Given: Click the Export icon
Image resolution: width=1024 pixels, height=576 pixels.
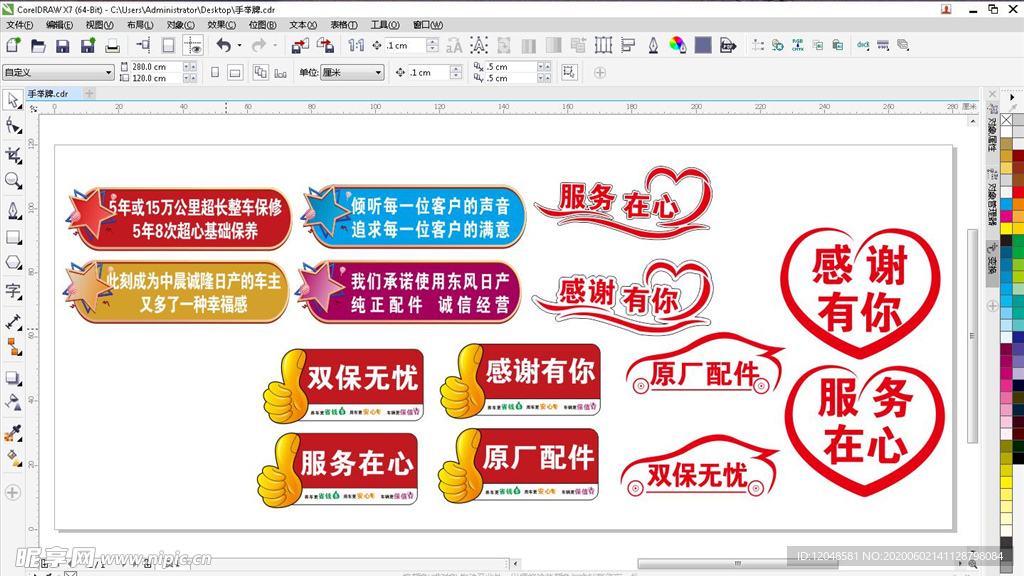Looking at the screenshot, I should pos(325,46).
